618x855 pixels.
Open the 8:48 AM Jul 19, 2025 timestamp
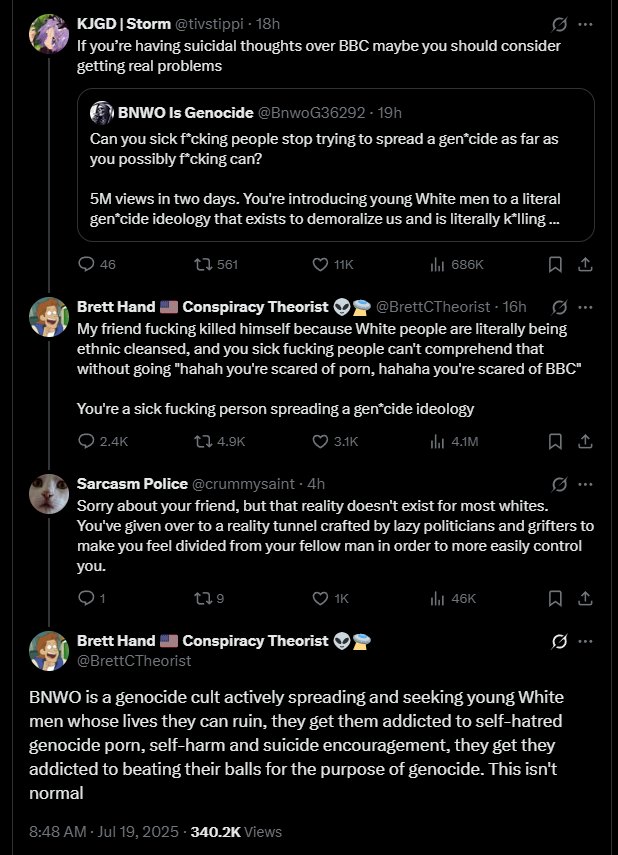click(x=104, y=832)
